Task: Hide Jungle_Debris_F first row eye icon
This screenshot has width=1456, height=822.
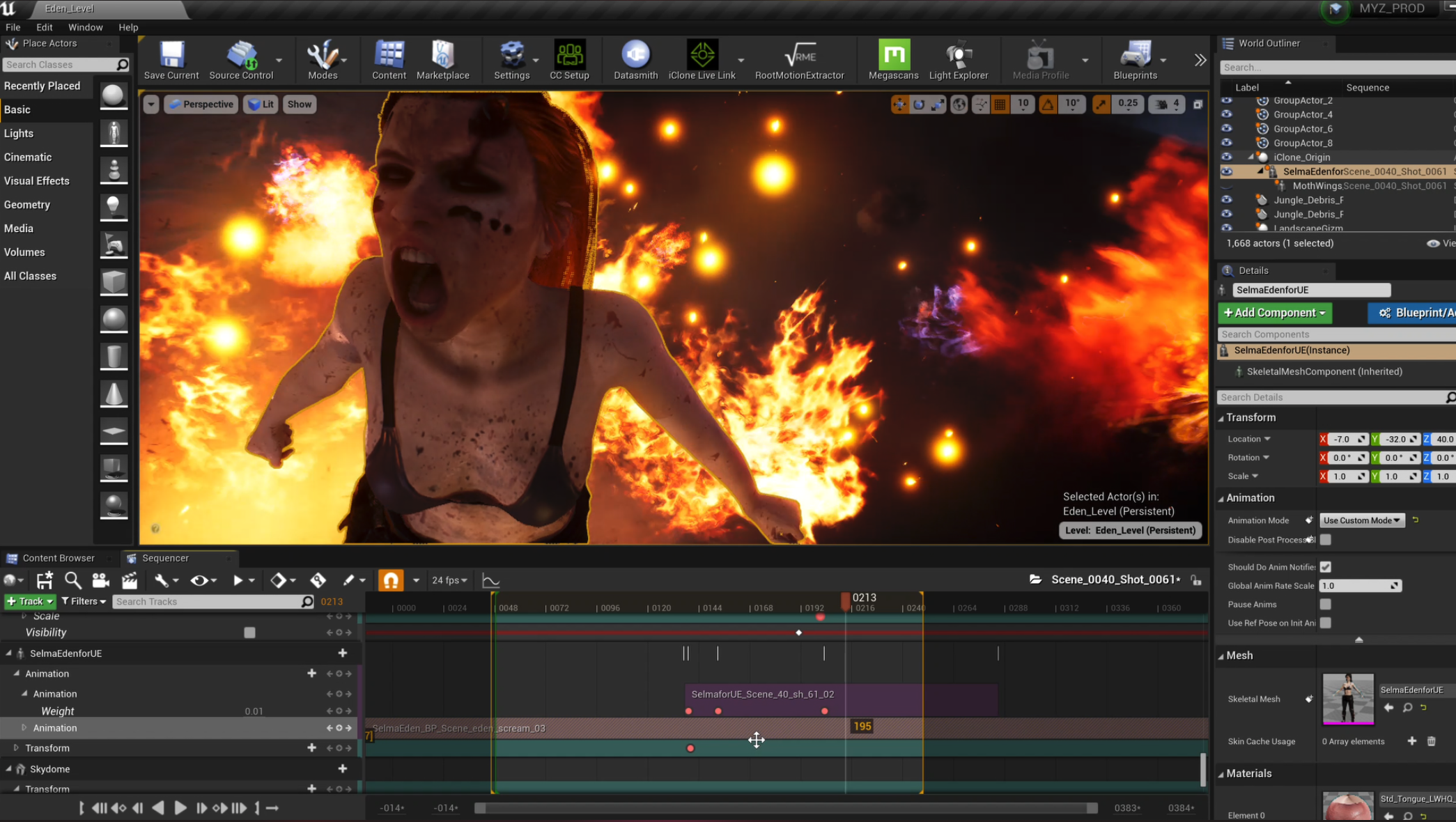Action: 1226,200
